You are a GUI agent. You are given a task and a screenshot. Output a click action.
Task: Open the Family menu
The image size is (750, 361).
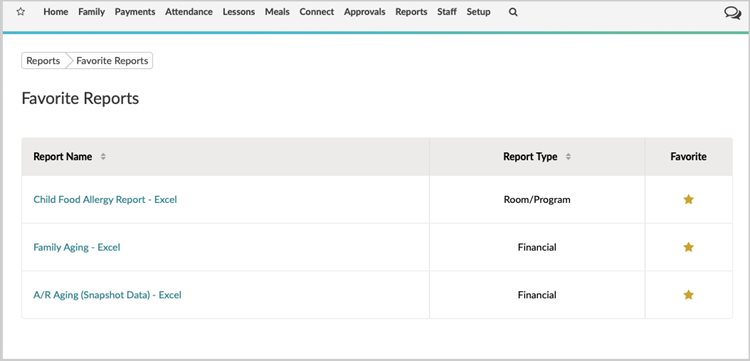click(x=91, y=12)
